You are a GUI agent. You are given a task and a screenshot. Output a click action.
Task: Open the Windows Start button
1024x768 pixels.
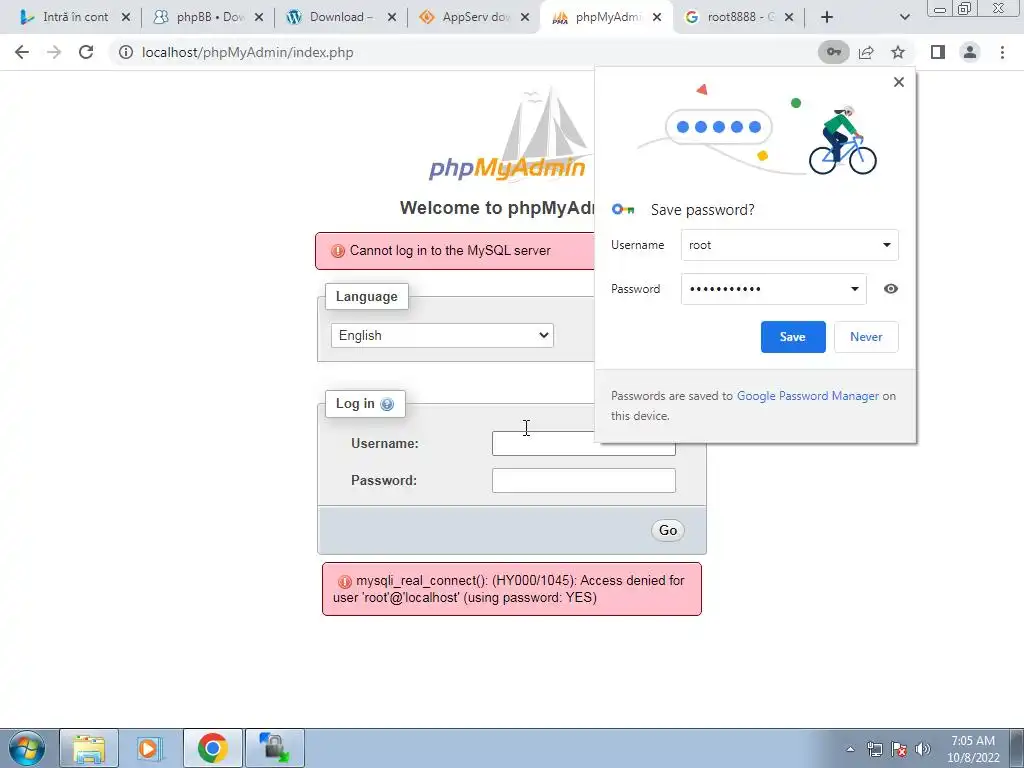click(26, 748)
